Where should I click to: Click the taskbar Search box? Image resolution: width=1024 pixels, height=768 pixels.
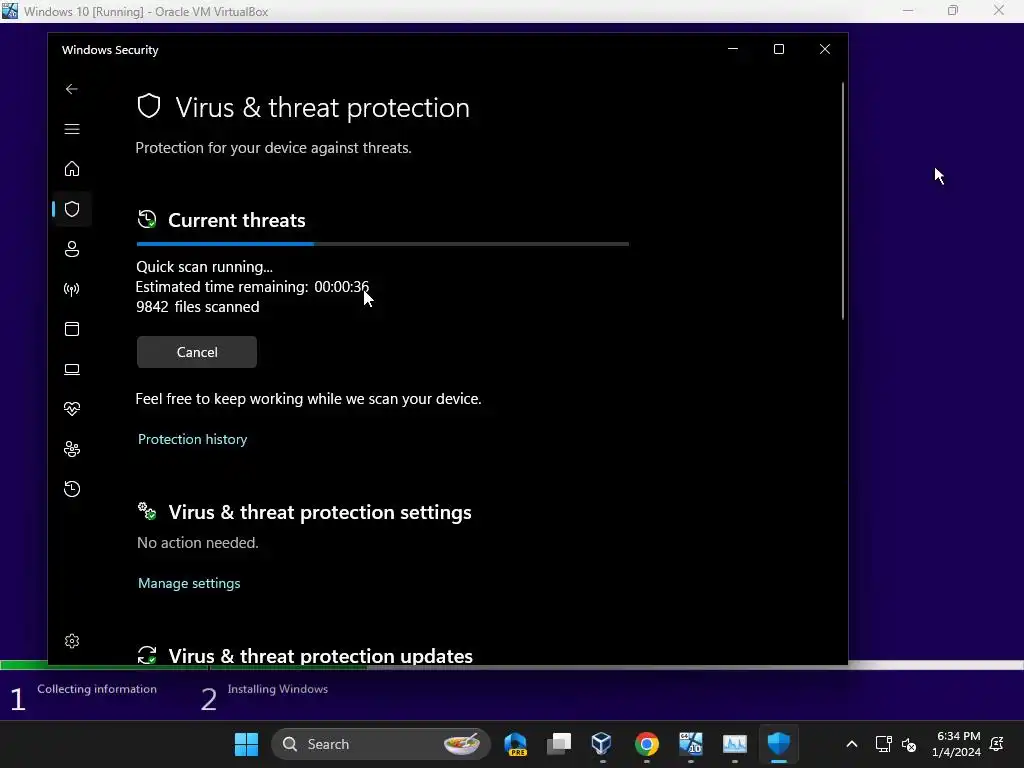(x=381, y=744)
